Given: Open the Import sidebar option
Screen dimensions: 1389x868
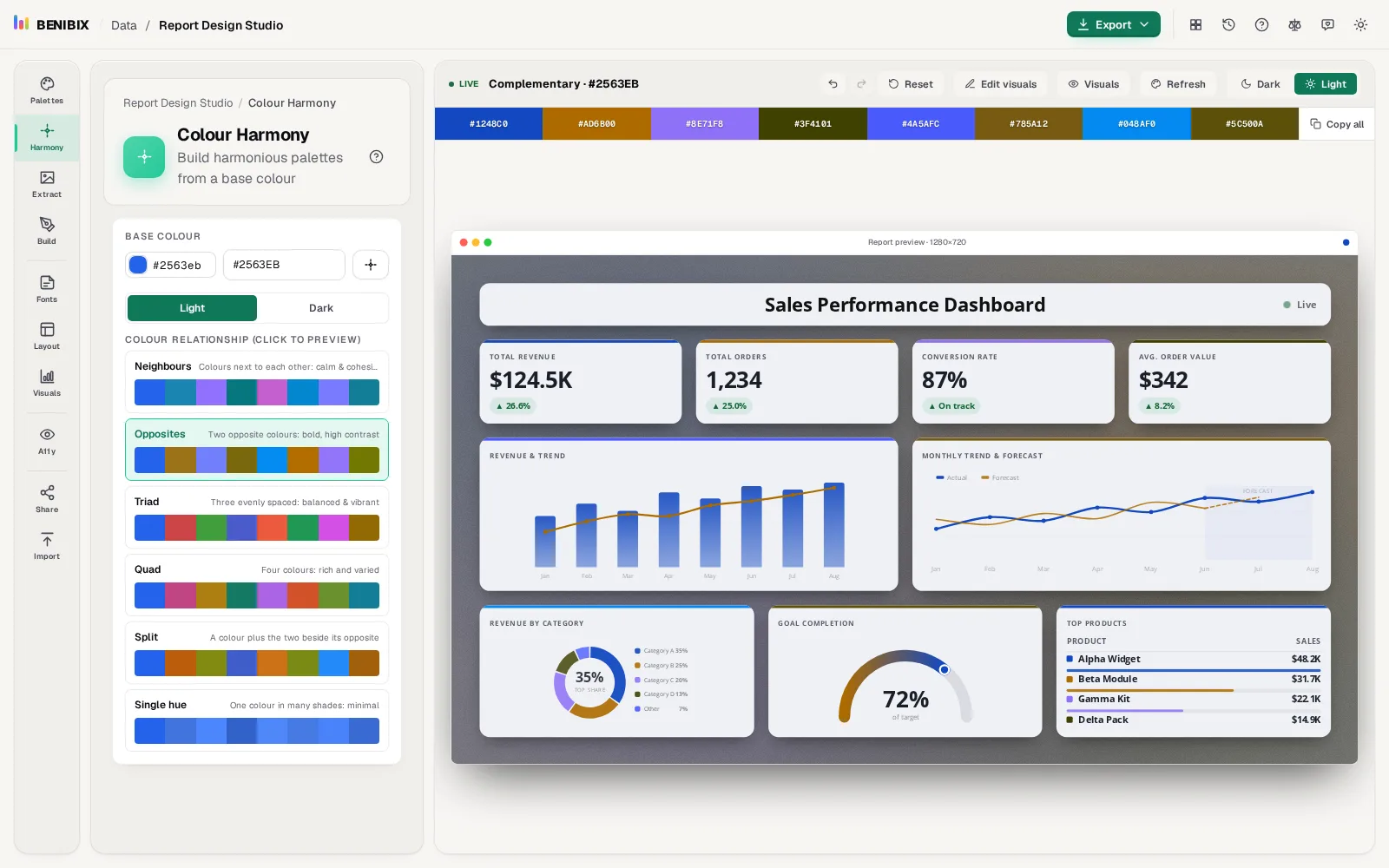Looking at the screenshot, I should pyautogui.click(x=47, y=546).
